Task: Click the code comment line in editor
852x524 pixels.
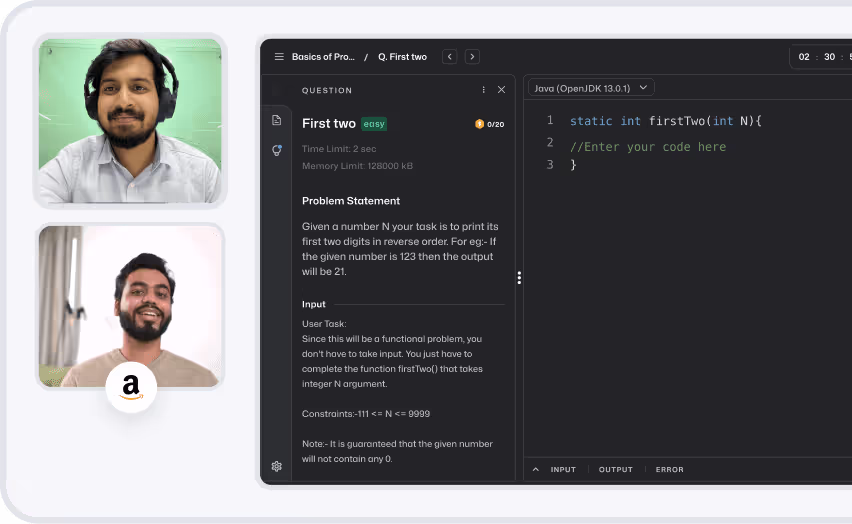Action: 648,147
